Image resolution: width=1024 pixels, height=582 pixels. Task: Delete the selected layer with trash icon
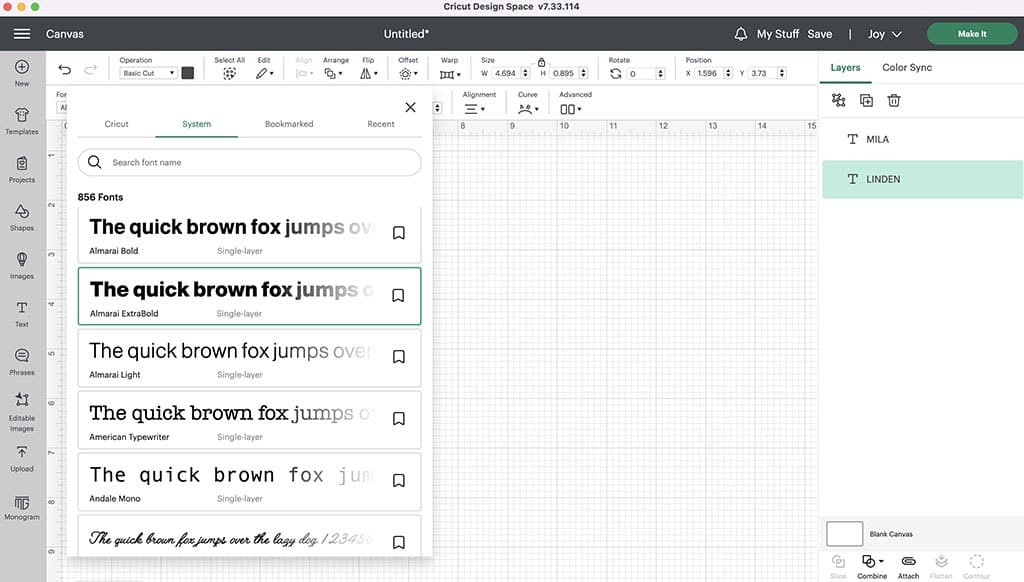894,101
